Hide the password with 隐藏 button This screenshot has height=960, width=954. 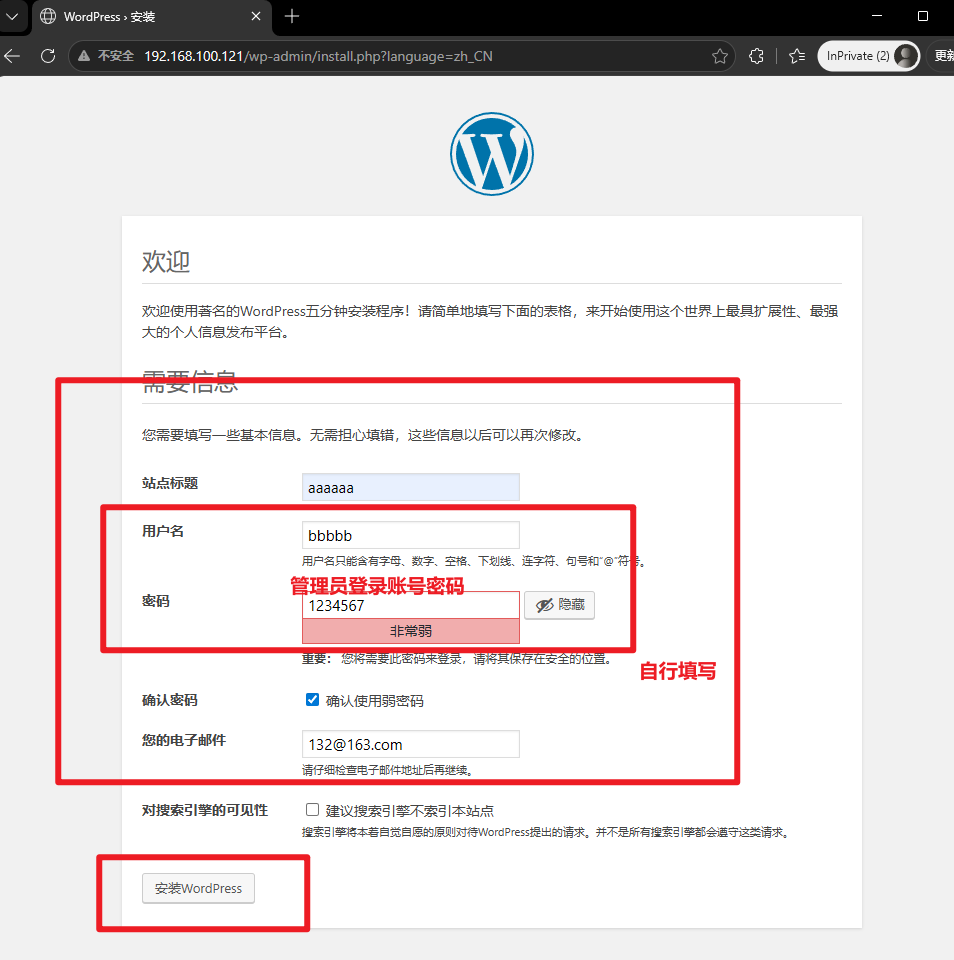tap(559, 605)
